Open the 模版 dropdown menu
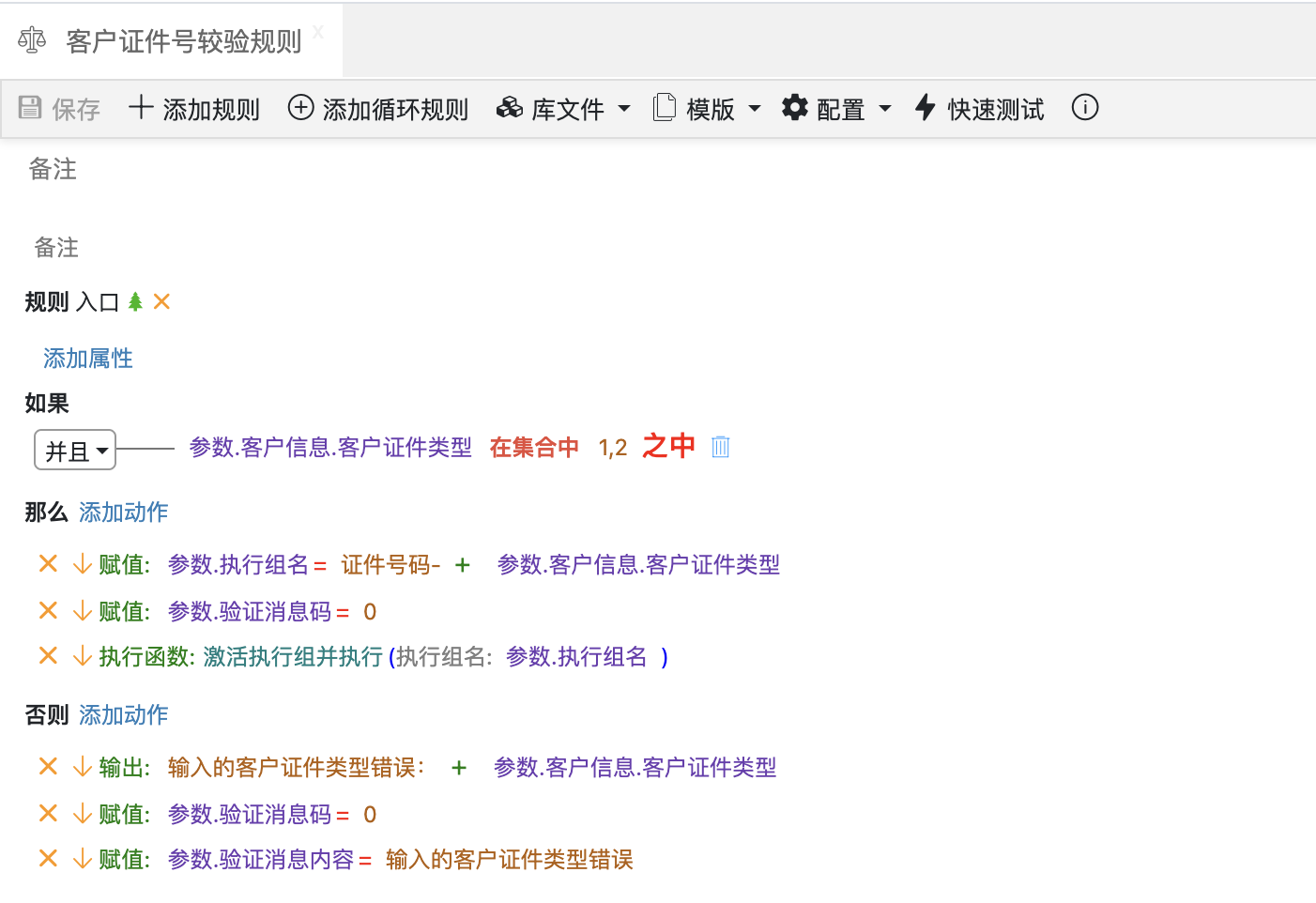 click(x=707, y=109)
